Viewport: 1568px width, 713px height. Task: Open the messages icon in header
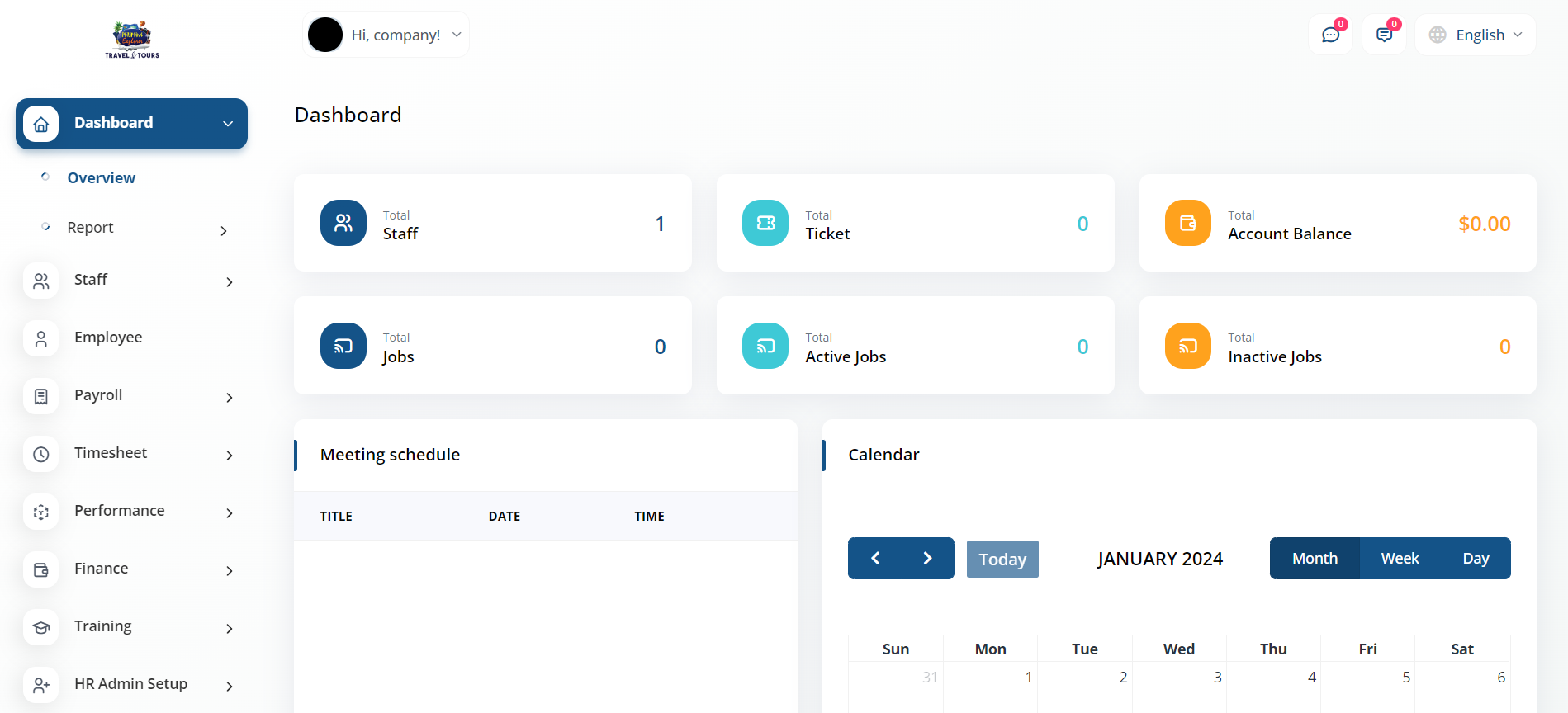(x=1384, y=35)
